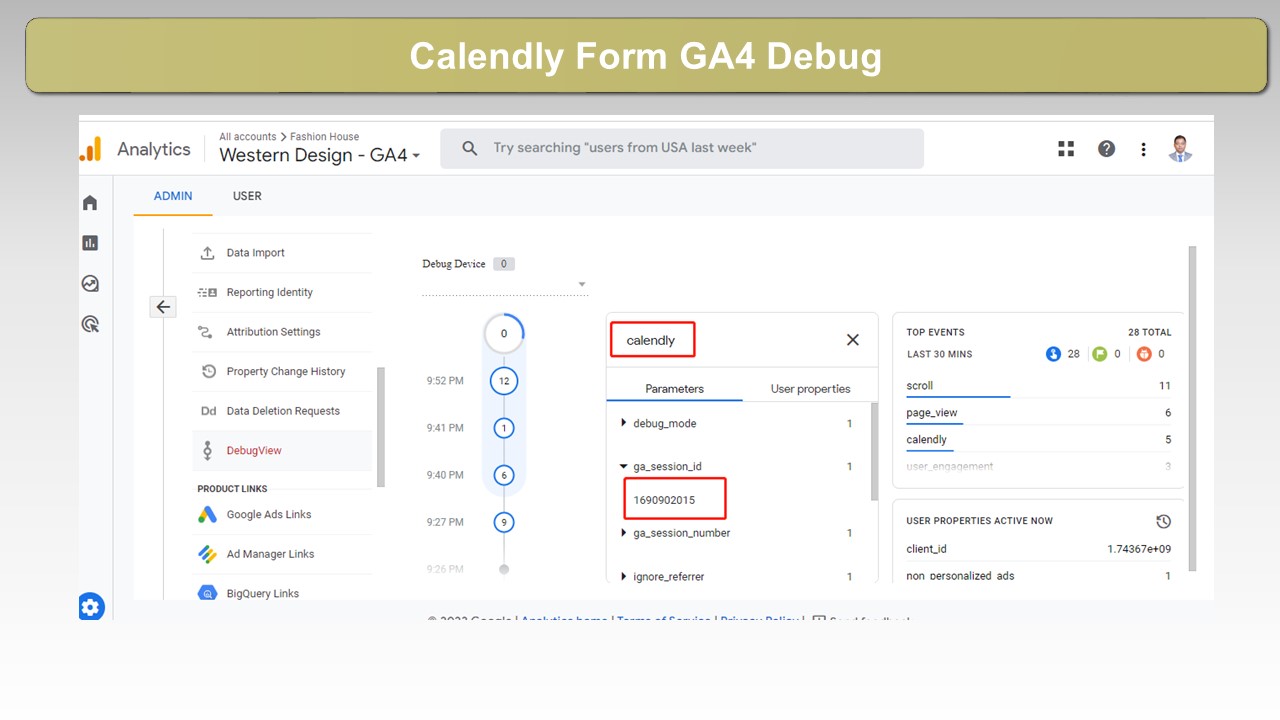Click the user properties history icon
1280x720 pixels.
coord(1163,521)
